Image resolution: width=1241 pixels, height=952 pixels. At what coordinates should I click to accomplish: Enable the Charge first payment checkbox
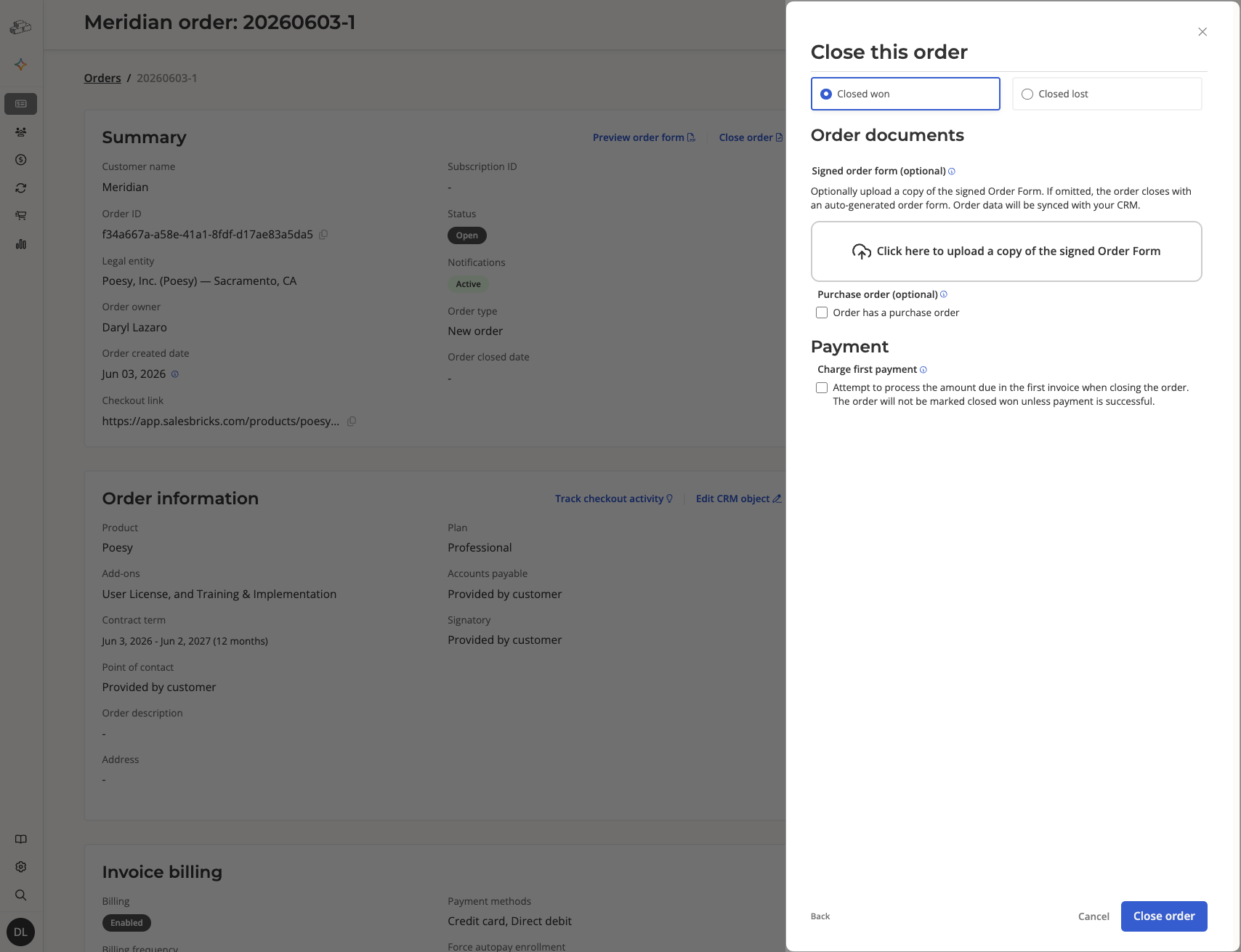[822, 388]
